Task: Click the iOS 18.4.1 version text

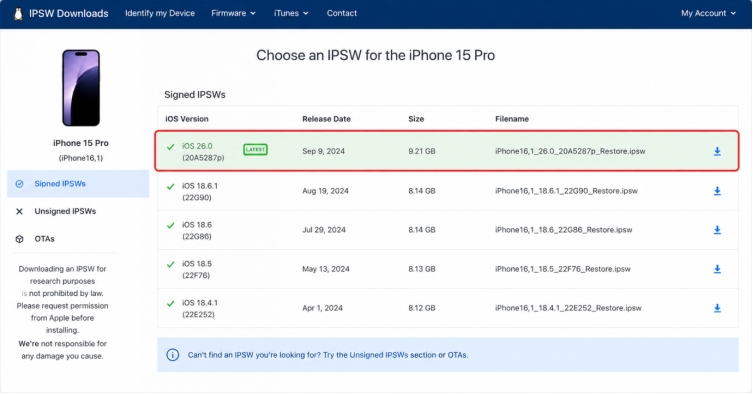Action: coord(199,303)
